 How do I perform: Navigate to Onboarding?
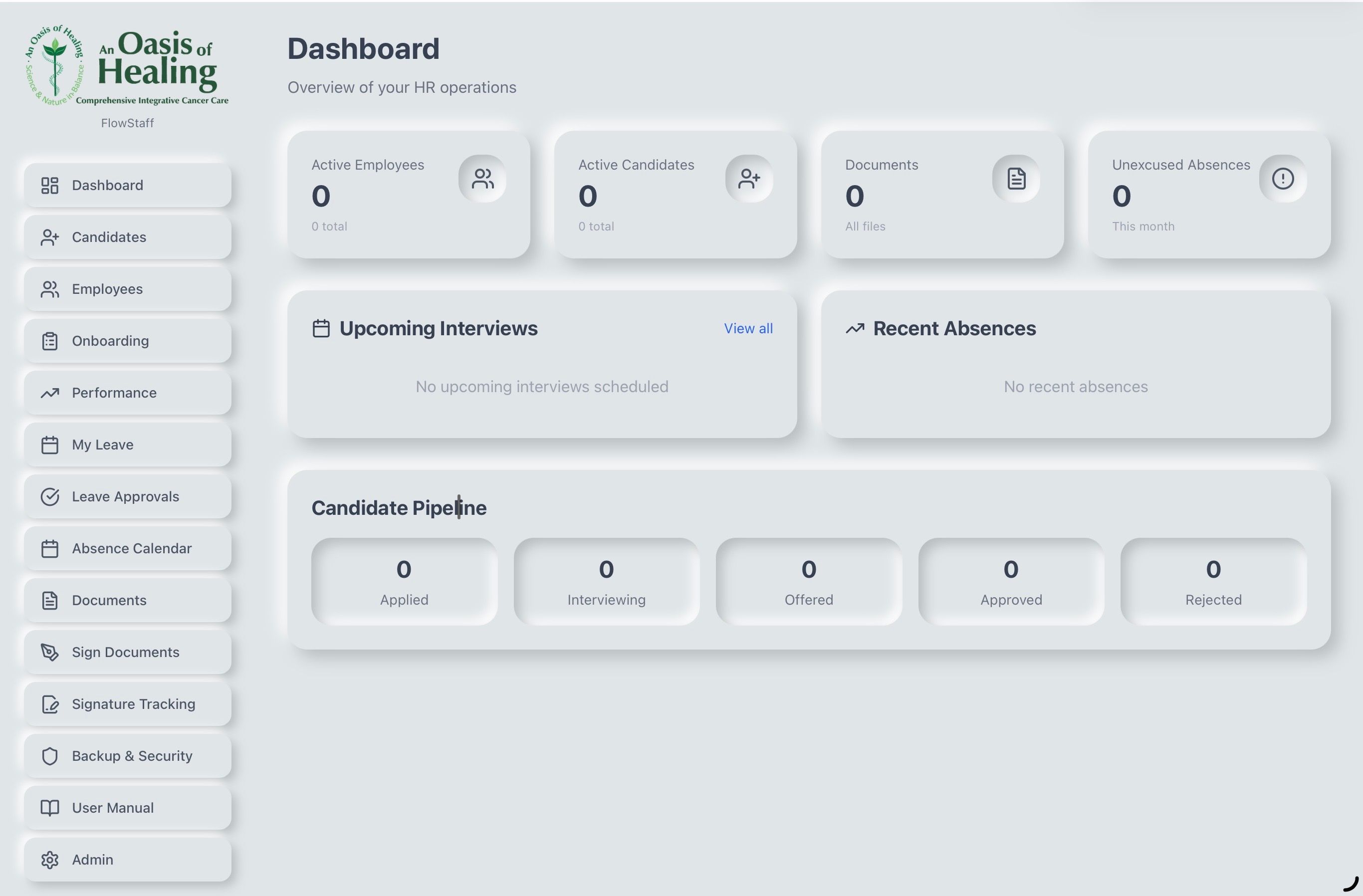(127, 341)
